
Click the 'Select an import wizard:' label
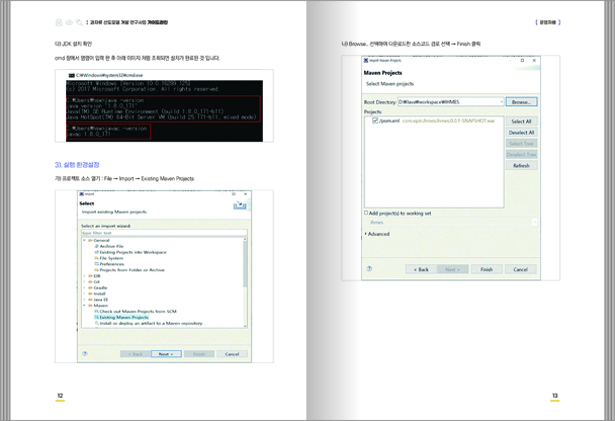[106, 226]
